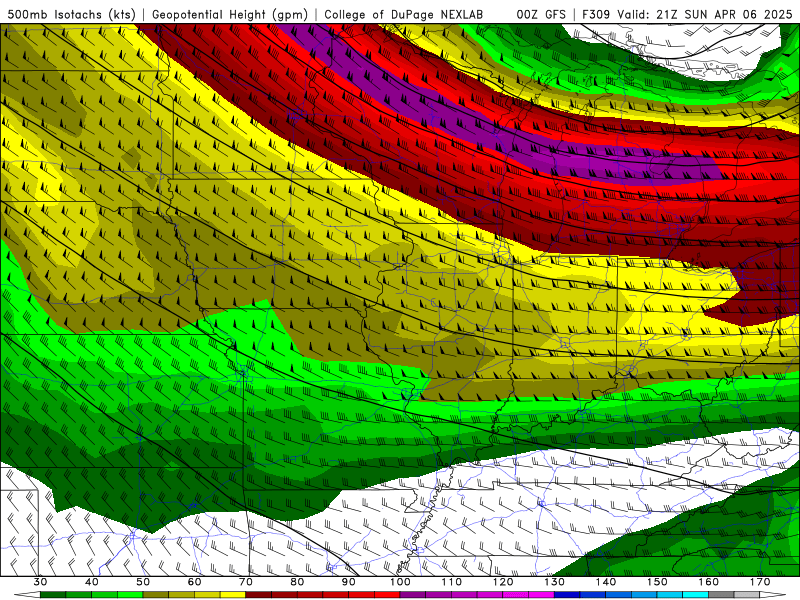800x600 pixels.
Task: Click the legend value 120
Action: point(503,582)
